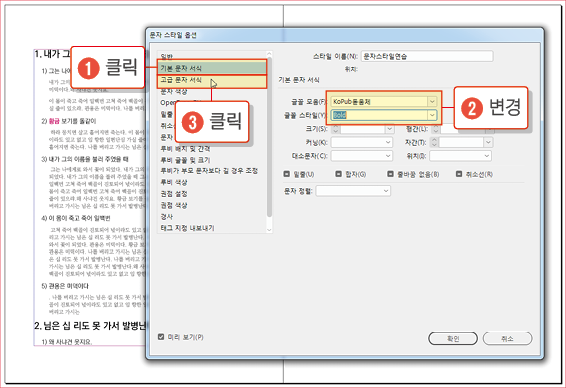Click the 확인 button
Image resolution: width=566 pixels, height=388 pixels.
453,339
